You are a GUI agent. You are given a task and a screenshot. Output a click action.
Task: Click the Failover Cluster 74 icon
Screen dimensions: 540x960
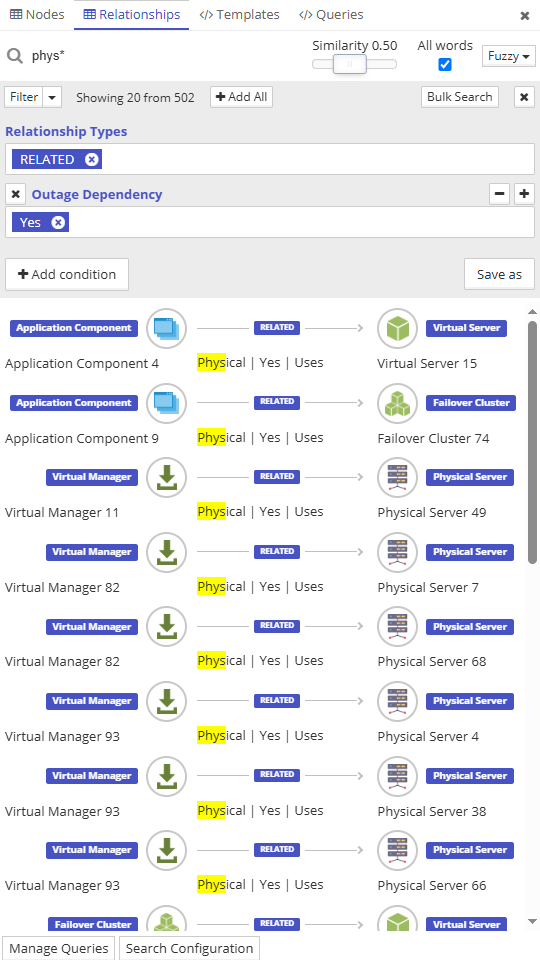coord(397,403)
